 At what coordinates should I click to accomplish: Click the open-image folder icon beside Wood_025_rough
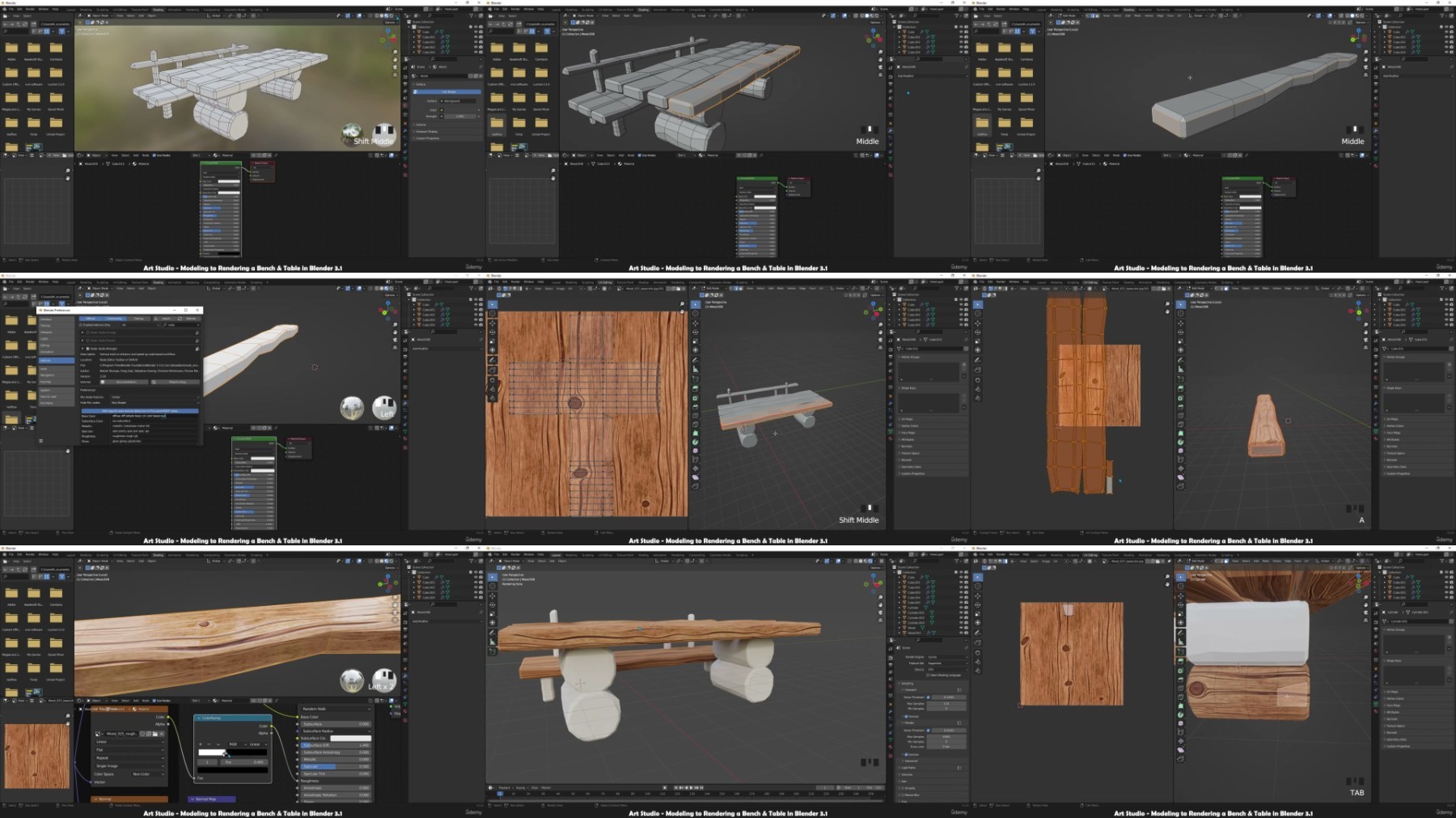pos(155,734)
